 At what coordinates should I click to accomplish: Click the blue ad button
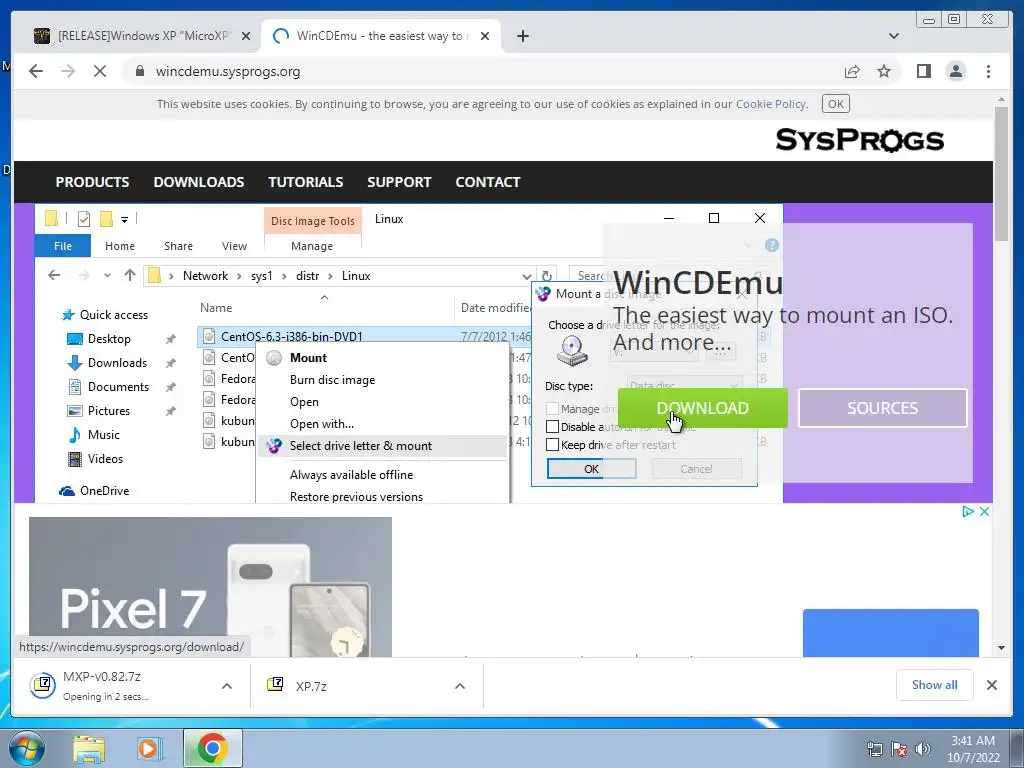coord(890,633)
